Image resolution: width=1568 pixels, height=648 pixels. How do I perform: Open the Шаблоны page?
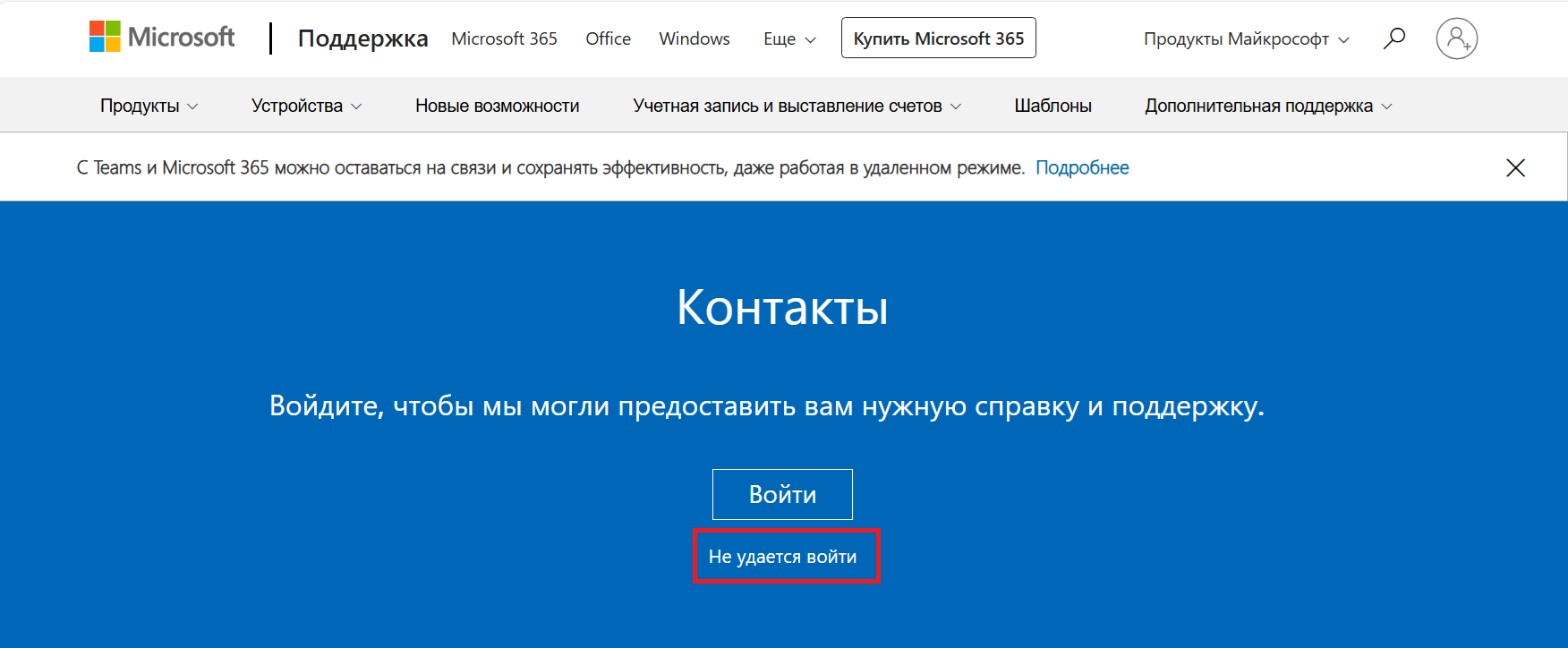1052,106
